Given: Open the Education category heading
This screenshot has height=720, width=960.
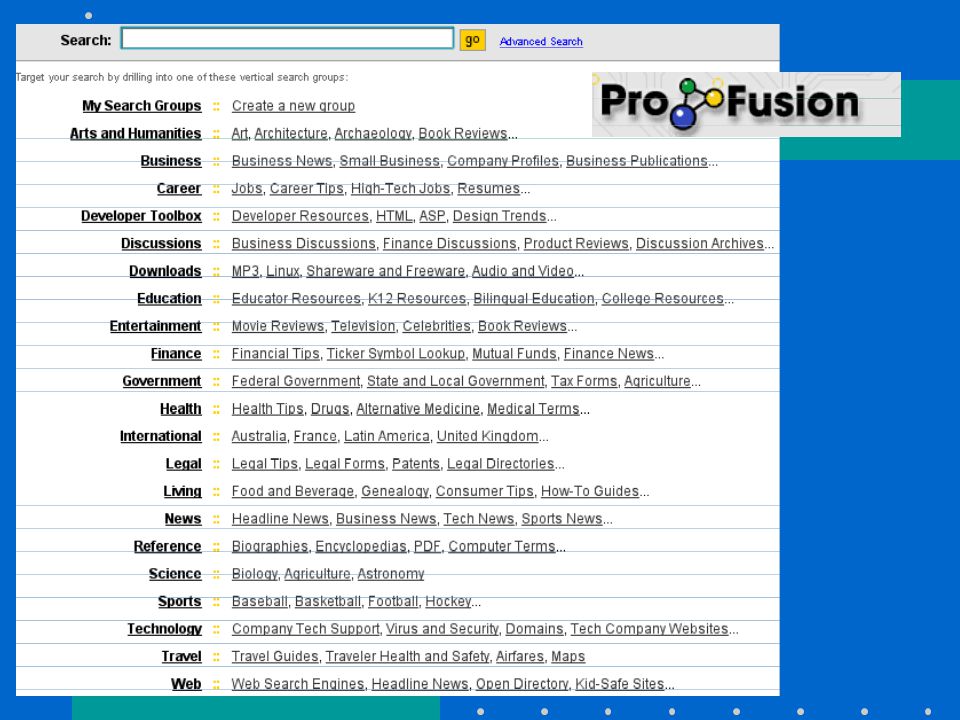Looking at the screenshot, I should [x=169, y=299].
